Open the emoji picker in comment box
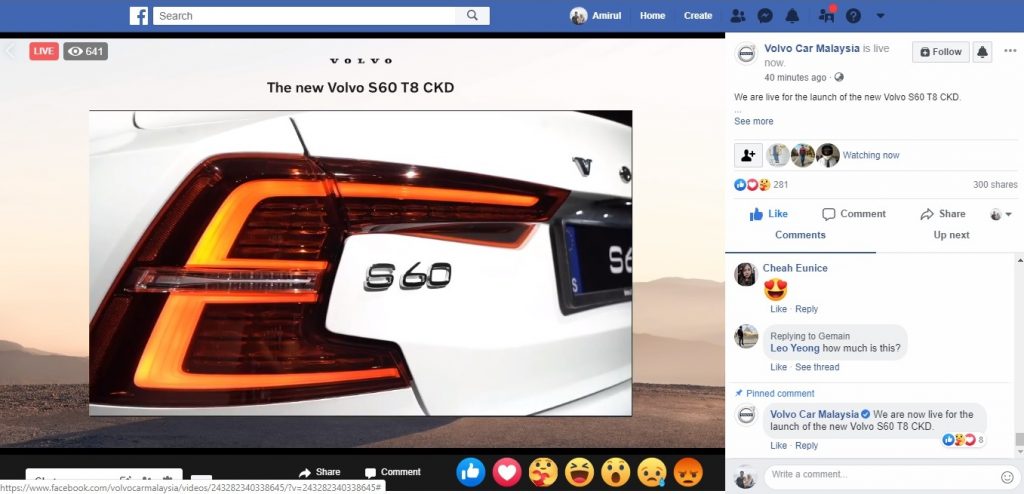This screenshot has width=1024, height=494. 1006,476
